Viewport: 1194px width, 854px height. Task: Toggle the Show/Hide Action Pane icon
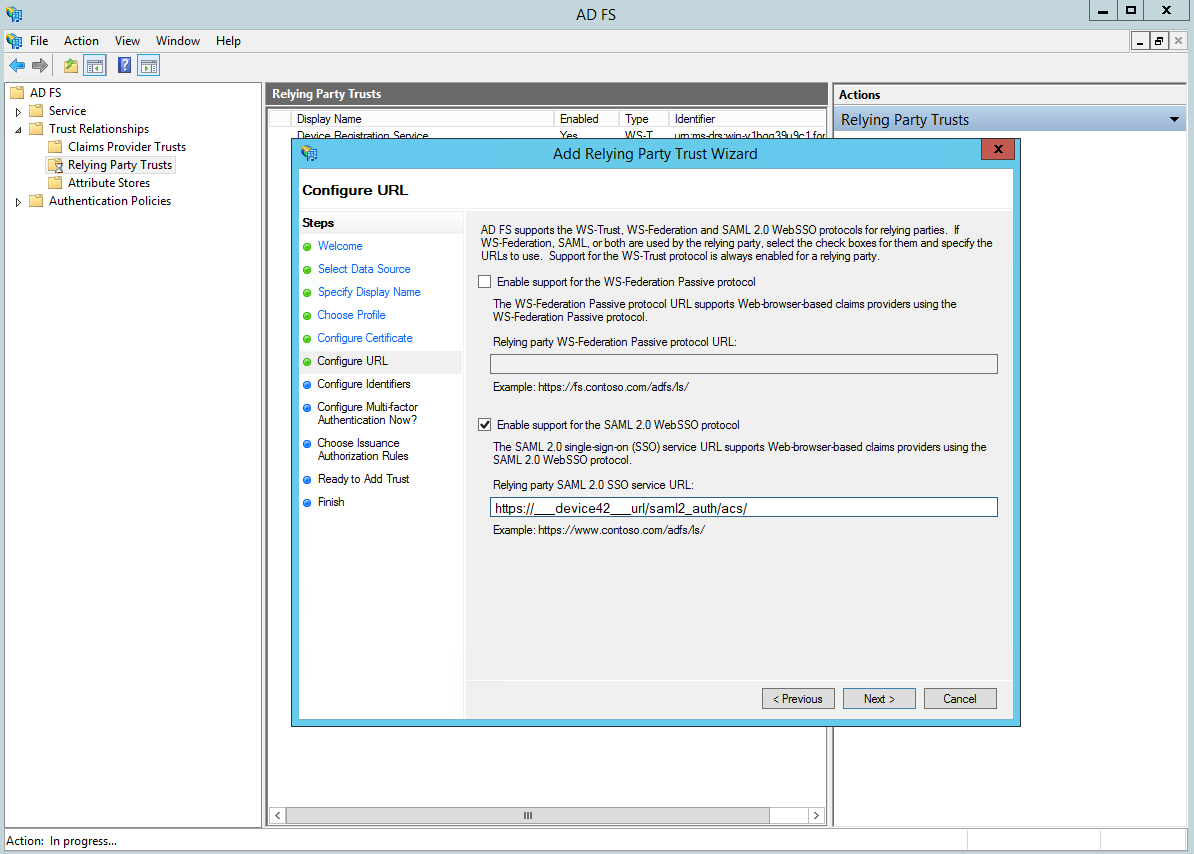[x=149, y=66]
